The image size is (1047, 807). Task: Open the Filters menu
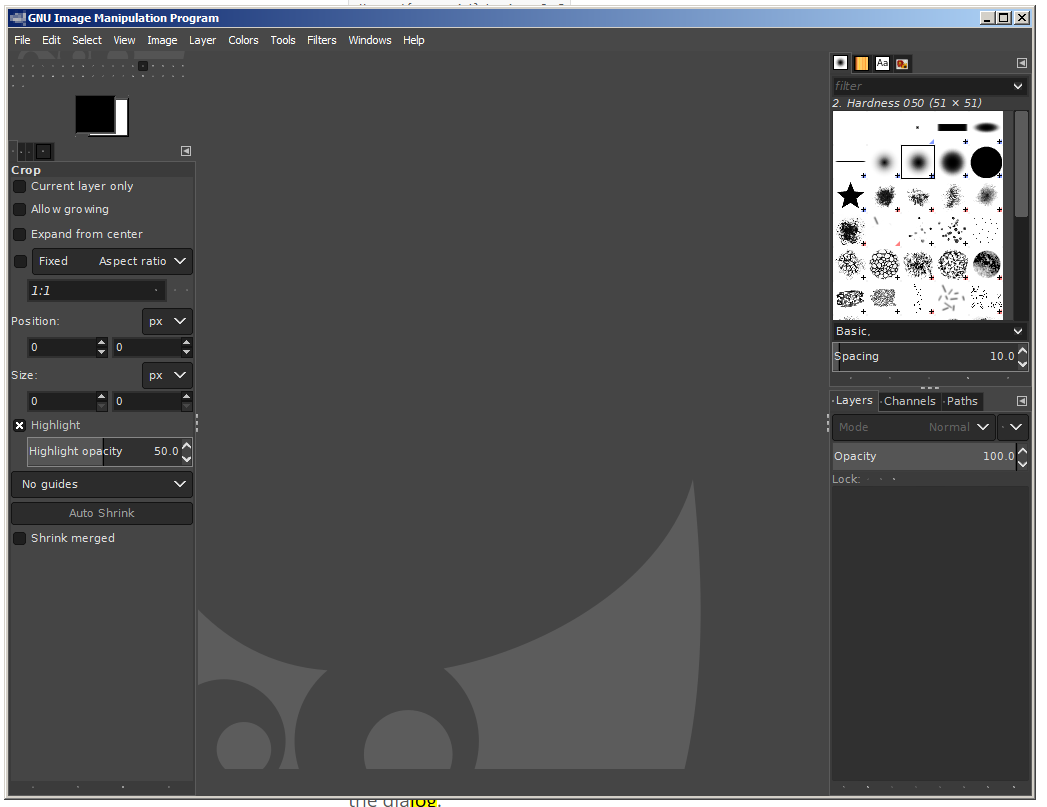(321, 40)
